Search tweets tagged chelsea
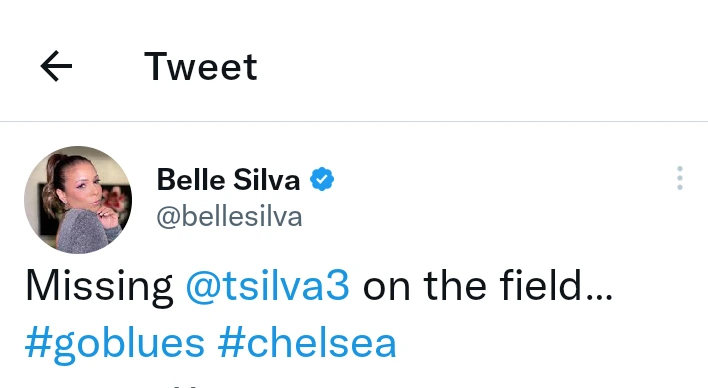 307,343
